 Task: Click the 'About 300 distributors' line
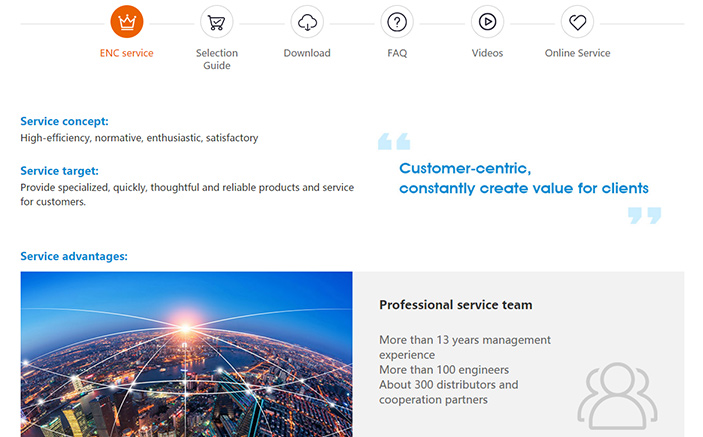tap(449, 392)
